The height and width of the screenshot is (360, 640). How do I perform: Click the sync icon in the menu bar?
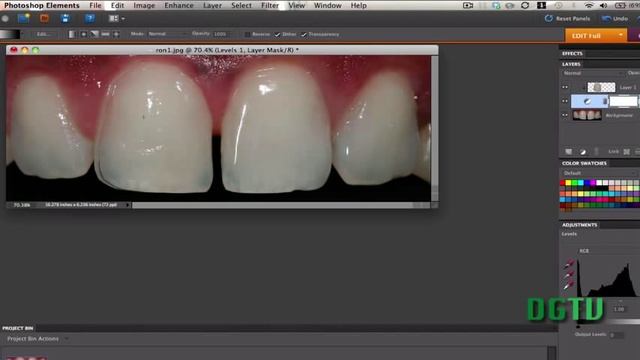[x=525, y=5]
